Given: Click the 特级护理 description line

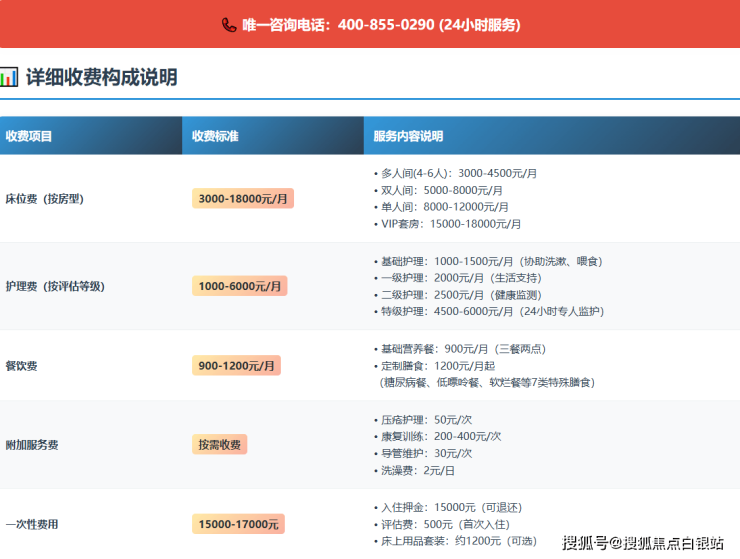Looking at the screenshot, I should [490, 311].
